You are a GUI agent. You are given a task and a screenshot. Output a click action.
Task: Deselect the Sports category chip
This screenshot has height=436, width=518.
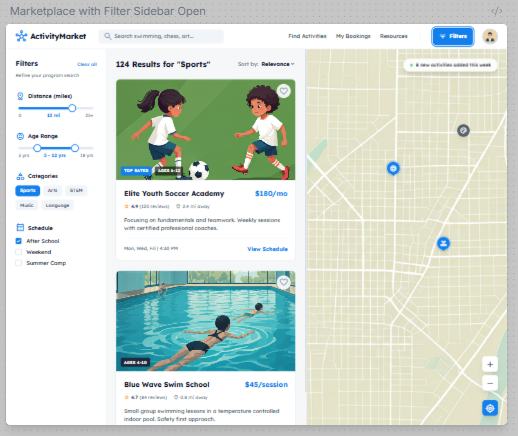28,191
